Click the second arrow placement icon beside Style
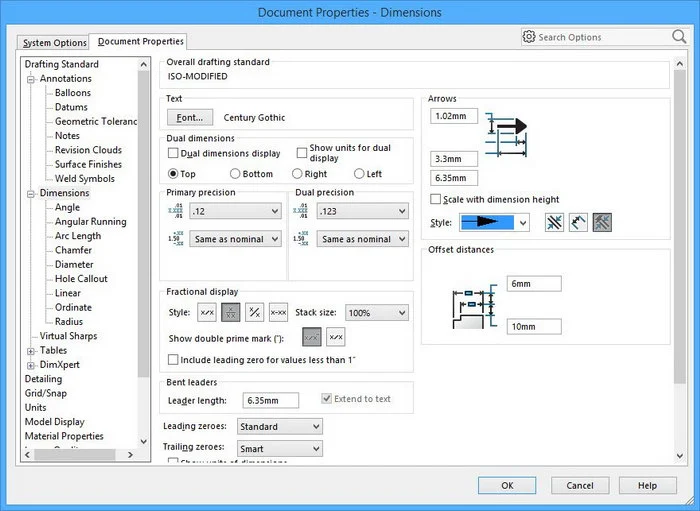Viewport: 700px width, 511px height. point(578,222)
